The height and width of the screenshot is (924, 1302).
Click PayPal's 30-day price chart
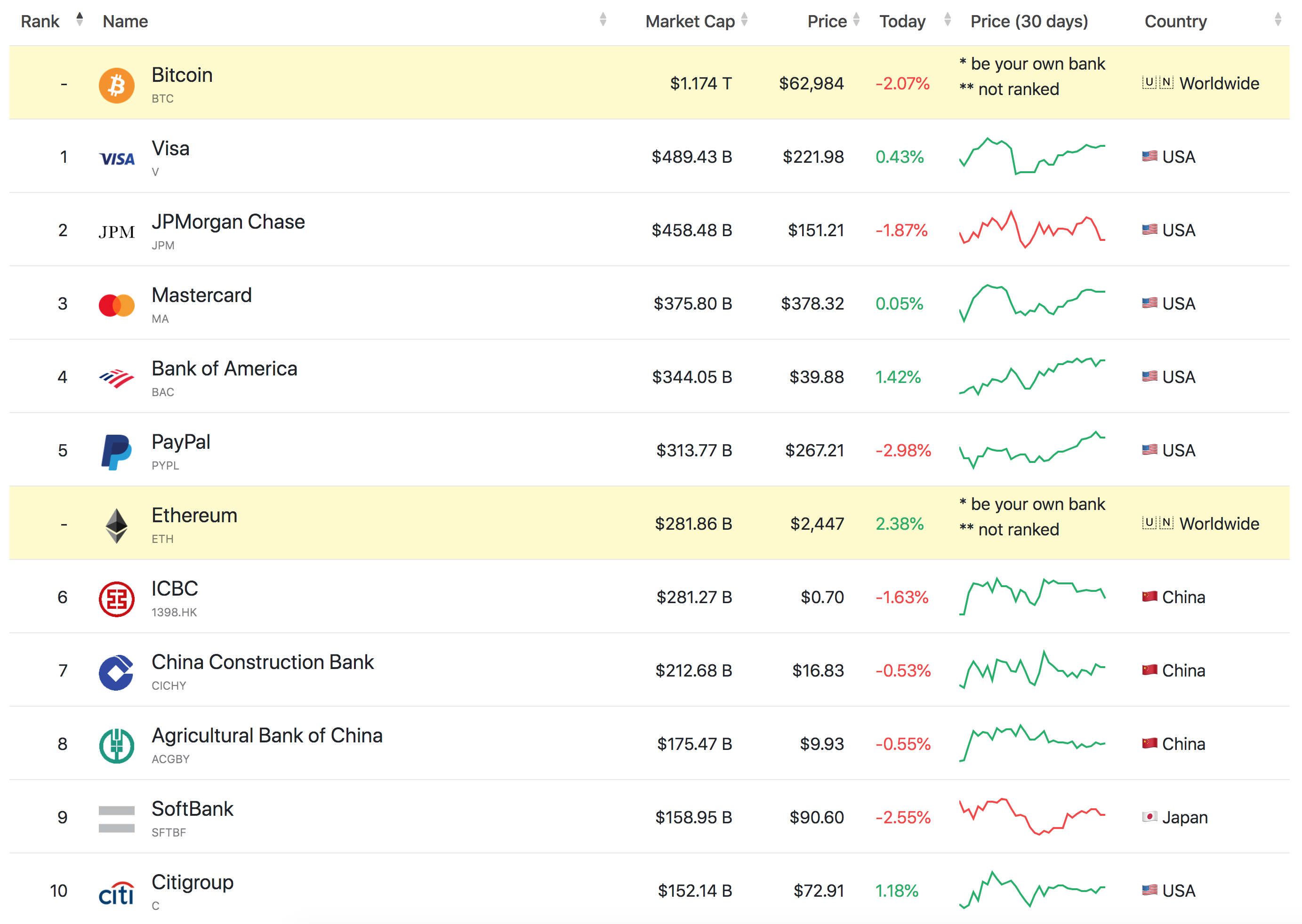pos(1032,449)
